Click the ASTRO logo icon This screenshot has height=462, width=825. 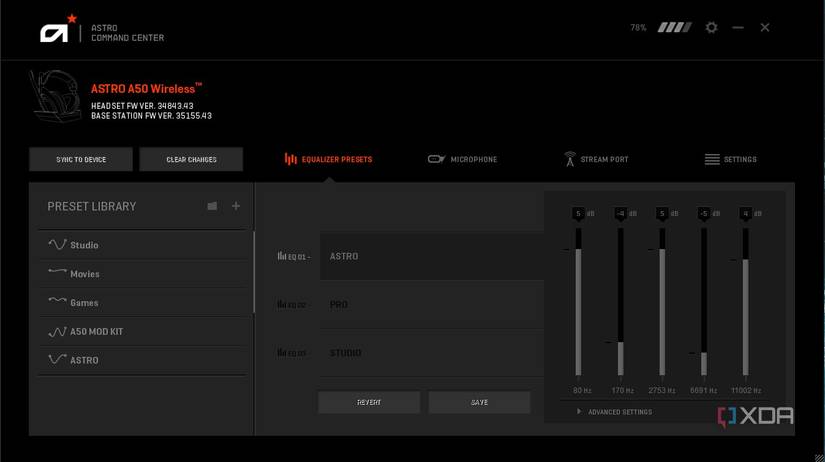pos(58,29)
